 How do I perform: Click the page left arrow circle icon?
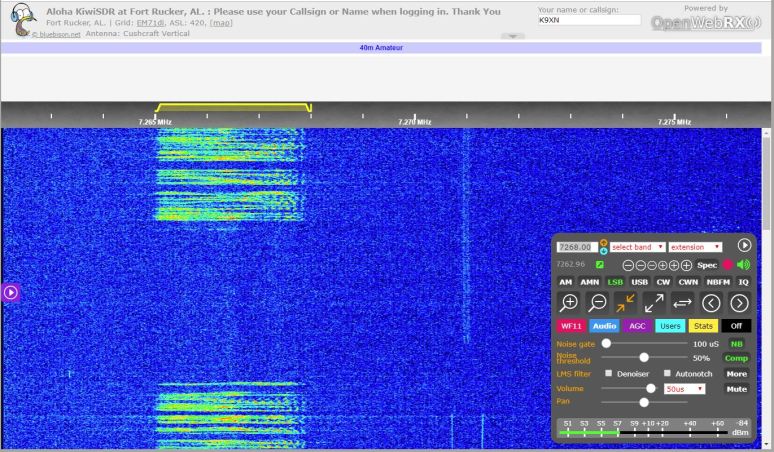[711, 302]
